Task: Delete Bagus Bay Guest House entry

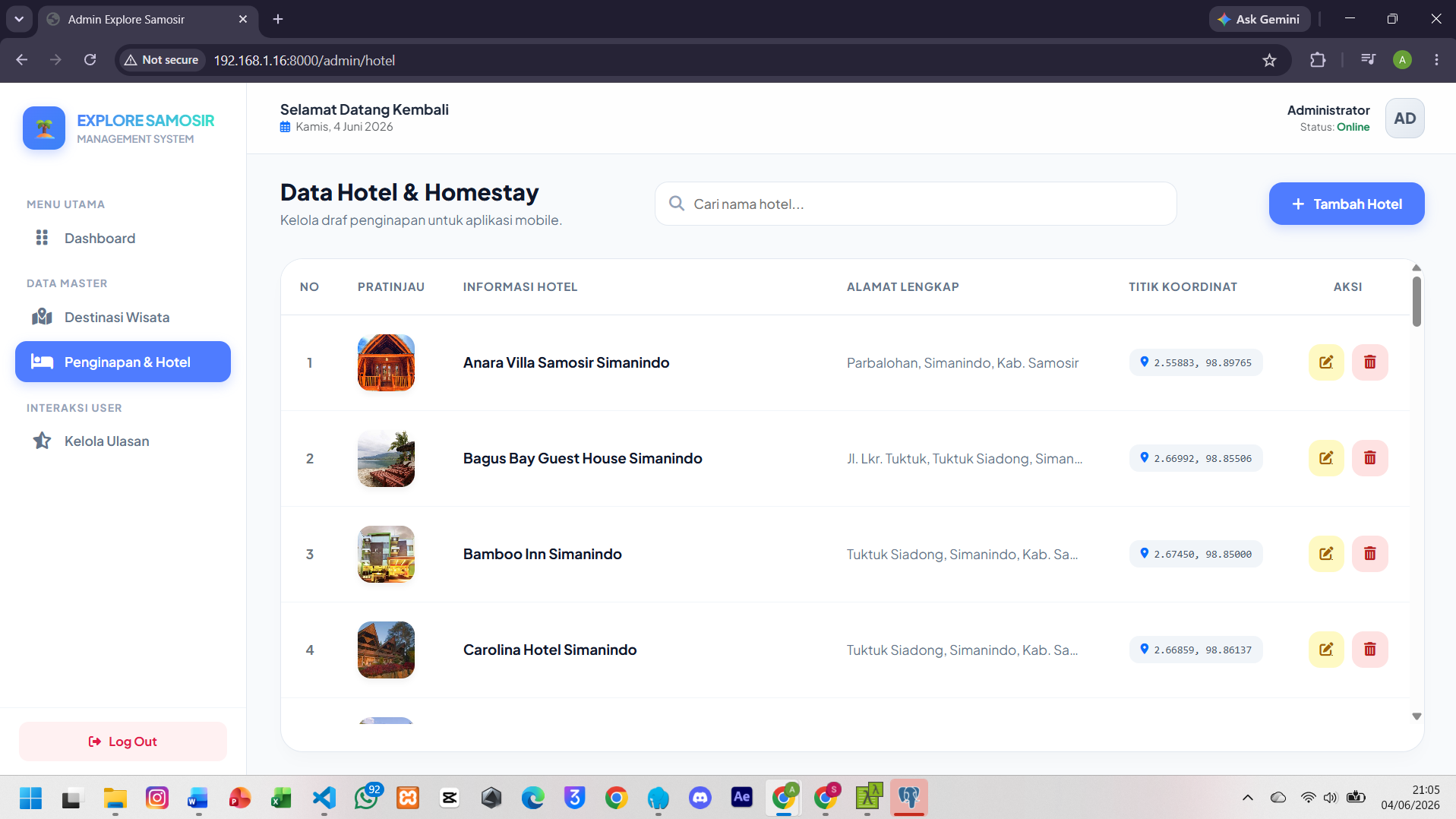Action: tap(1370, 458)
